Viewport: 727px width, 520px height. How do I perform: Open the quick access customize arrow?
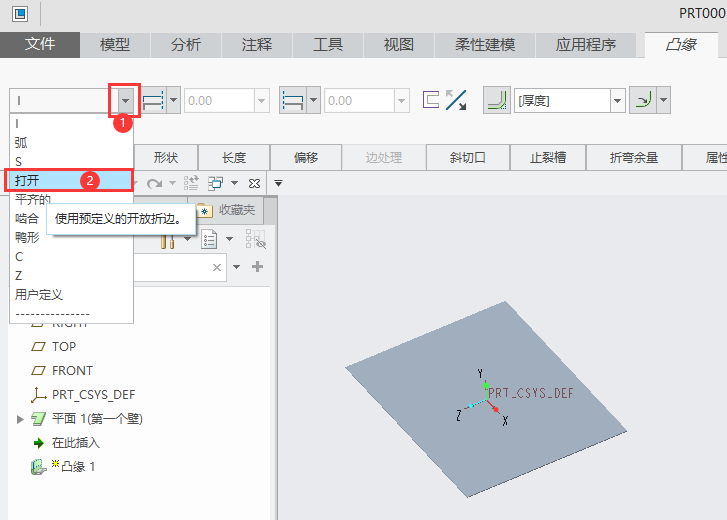pos(278,183)
